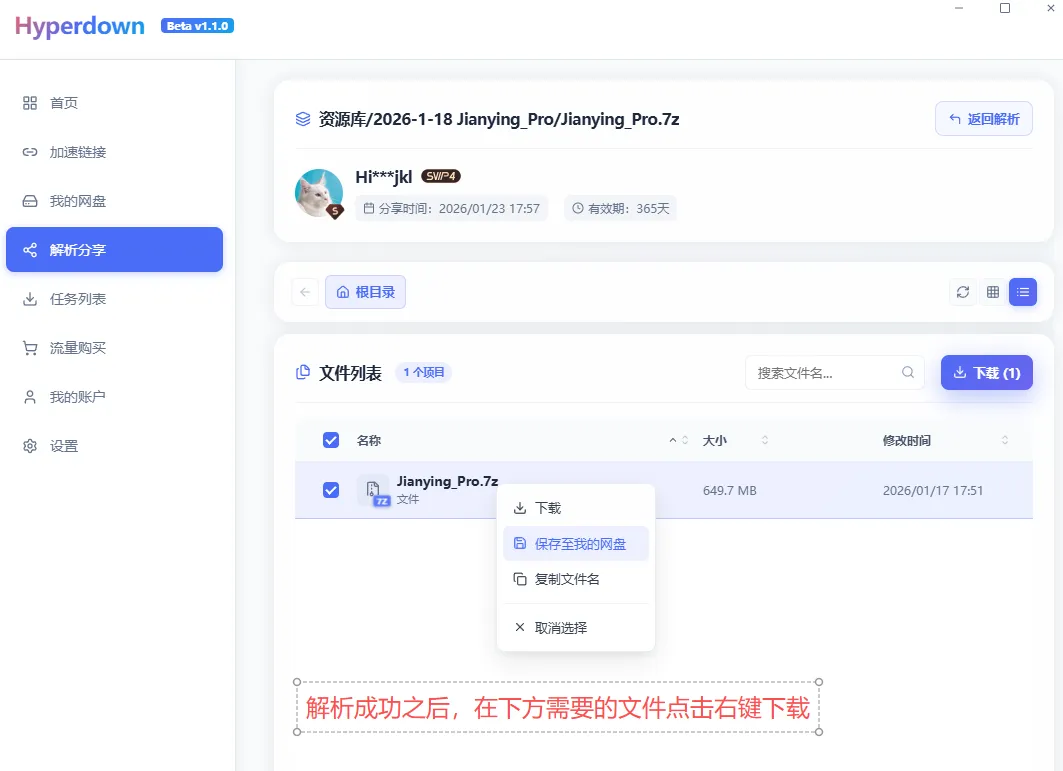Sort by 修改时间 column arrows
This screenshot has height=771, width=1063.
coord(1005,440)
